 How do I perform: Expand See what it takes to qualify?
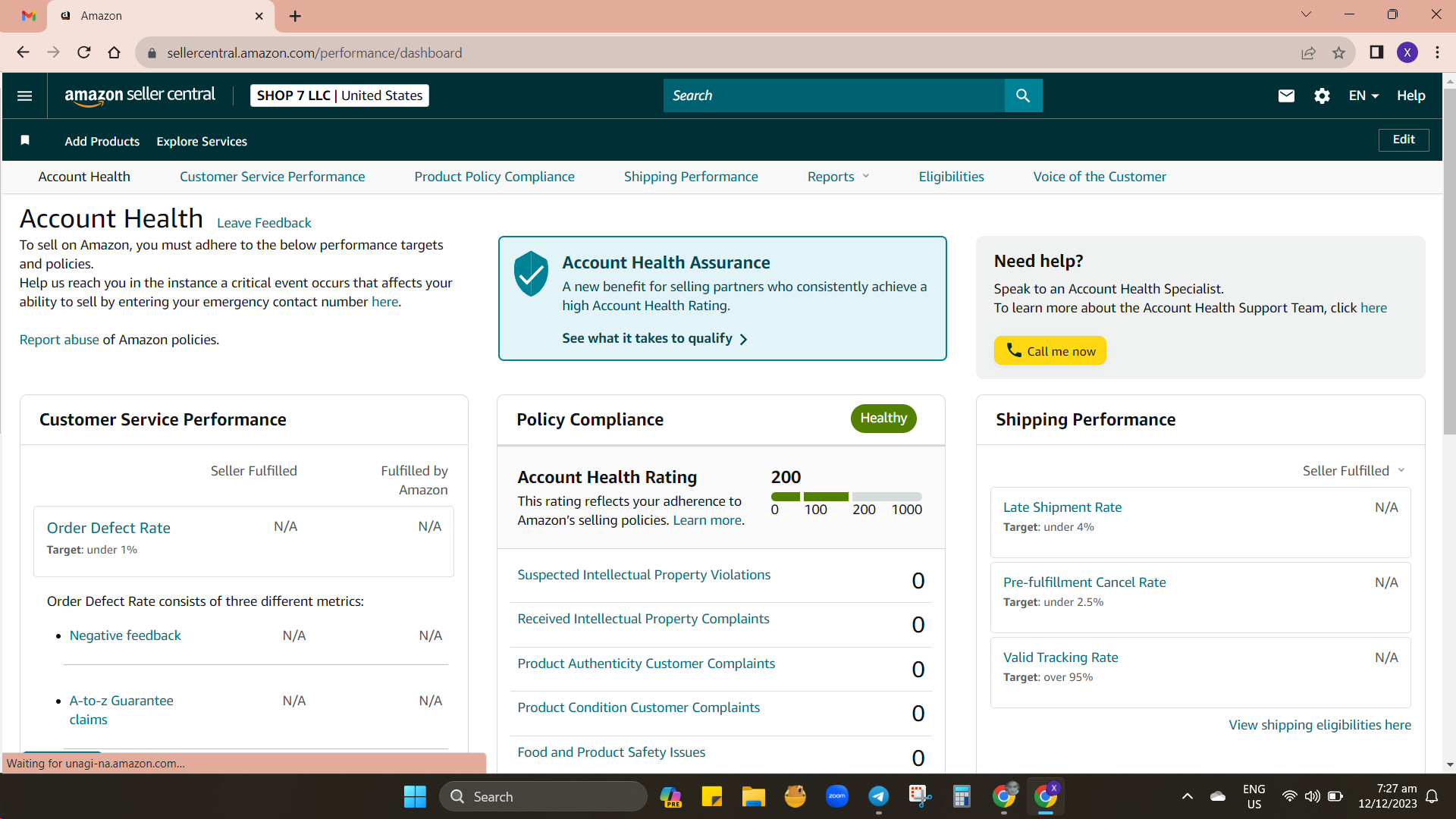pyautogui.click(x=654, y=338)
